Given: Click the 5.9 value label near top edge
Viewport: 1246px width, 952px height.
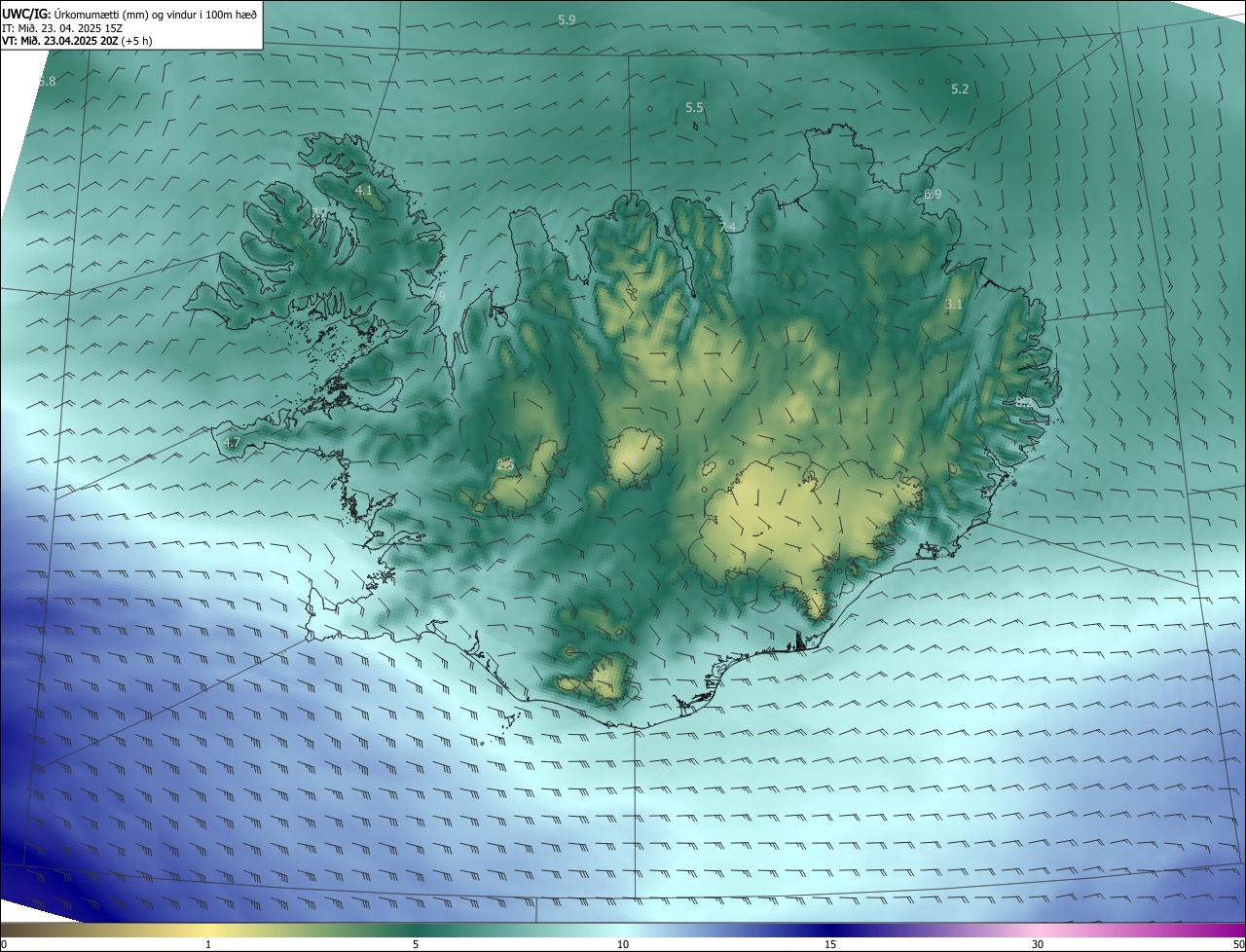Looking at the screenshot, I should [x=567, y=20].
